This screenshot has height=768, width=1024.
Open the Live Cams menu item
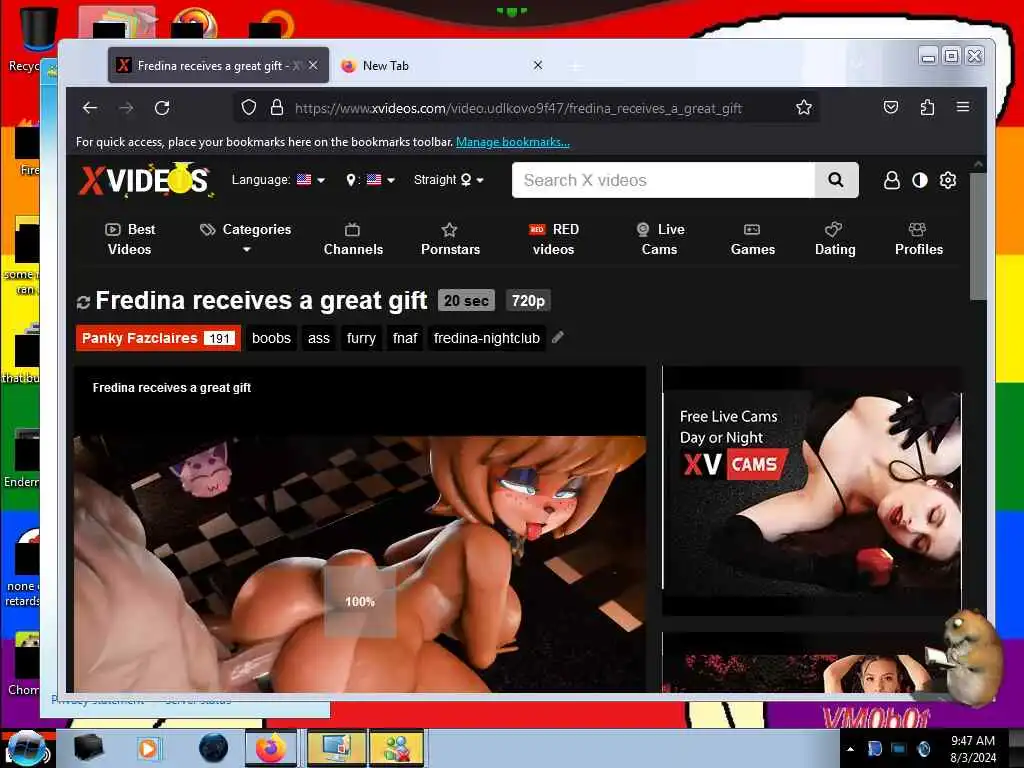tap(660, 239)
